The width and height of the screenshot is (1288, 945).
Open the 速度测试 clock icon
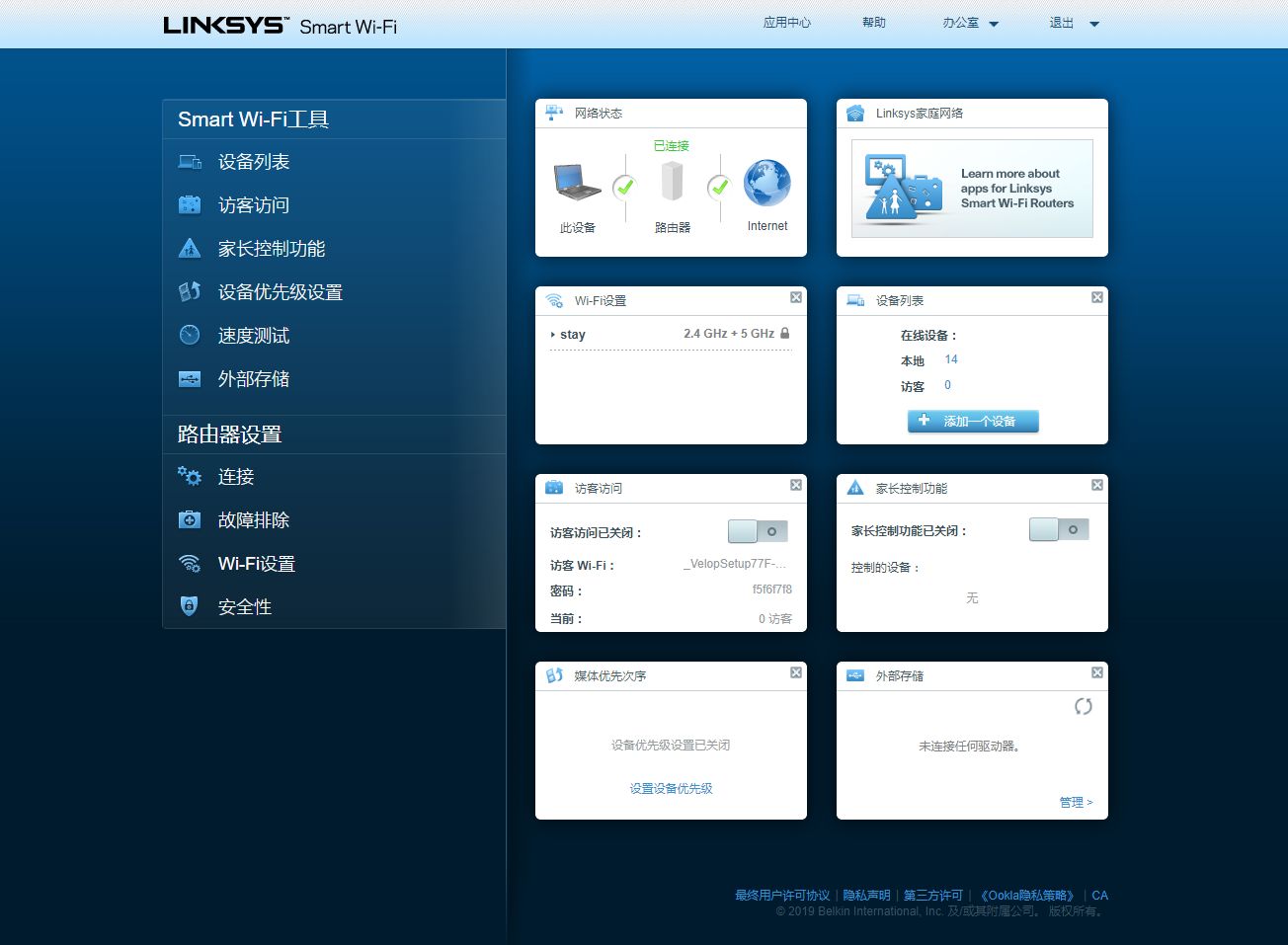click(x=190, y=336)
